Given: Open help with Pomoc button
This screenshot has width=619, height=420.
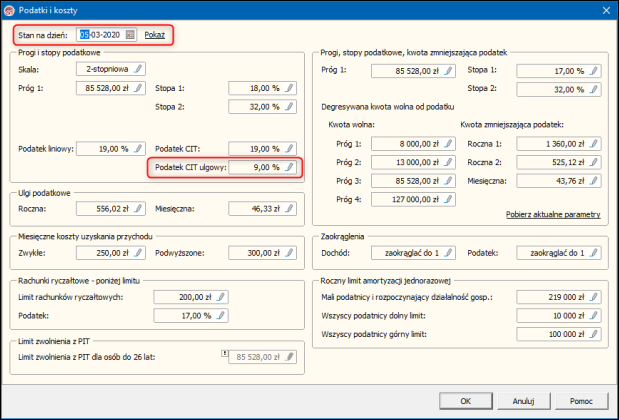Looking at the screenshot, I should click(581, 401).
